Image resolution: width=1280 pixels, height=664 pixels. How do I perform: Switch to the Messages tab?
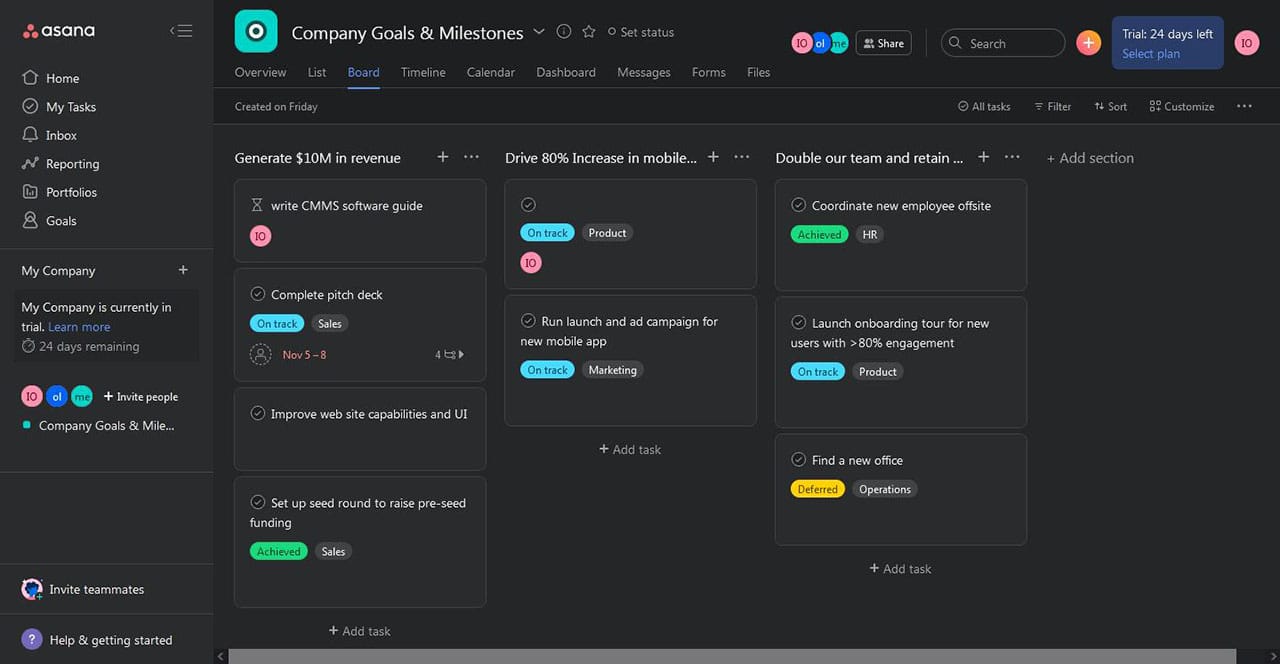tap(644, 72)
